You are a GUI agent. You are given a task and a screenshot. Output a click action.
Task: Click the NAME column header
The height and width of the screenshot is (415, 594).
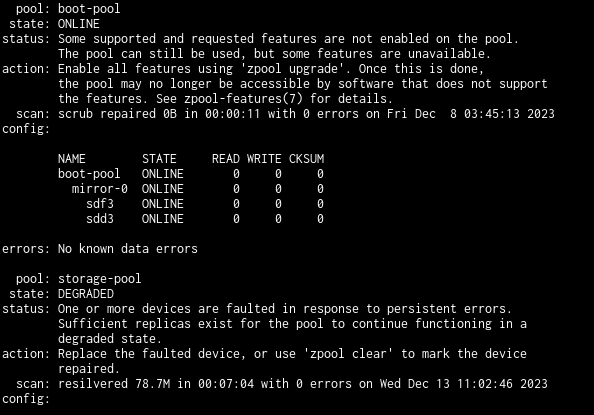[72, 159]
